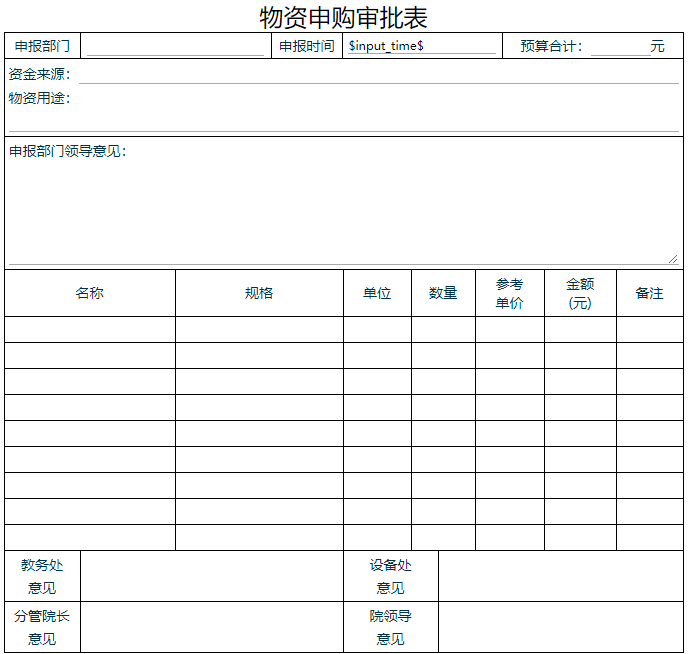Select the 单位 column header
This screenshot has width=689, height=654.
pyautogui.click(x=377, y=293)
